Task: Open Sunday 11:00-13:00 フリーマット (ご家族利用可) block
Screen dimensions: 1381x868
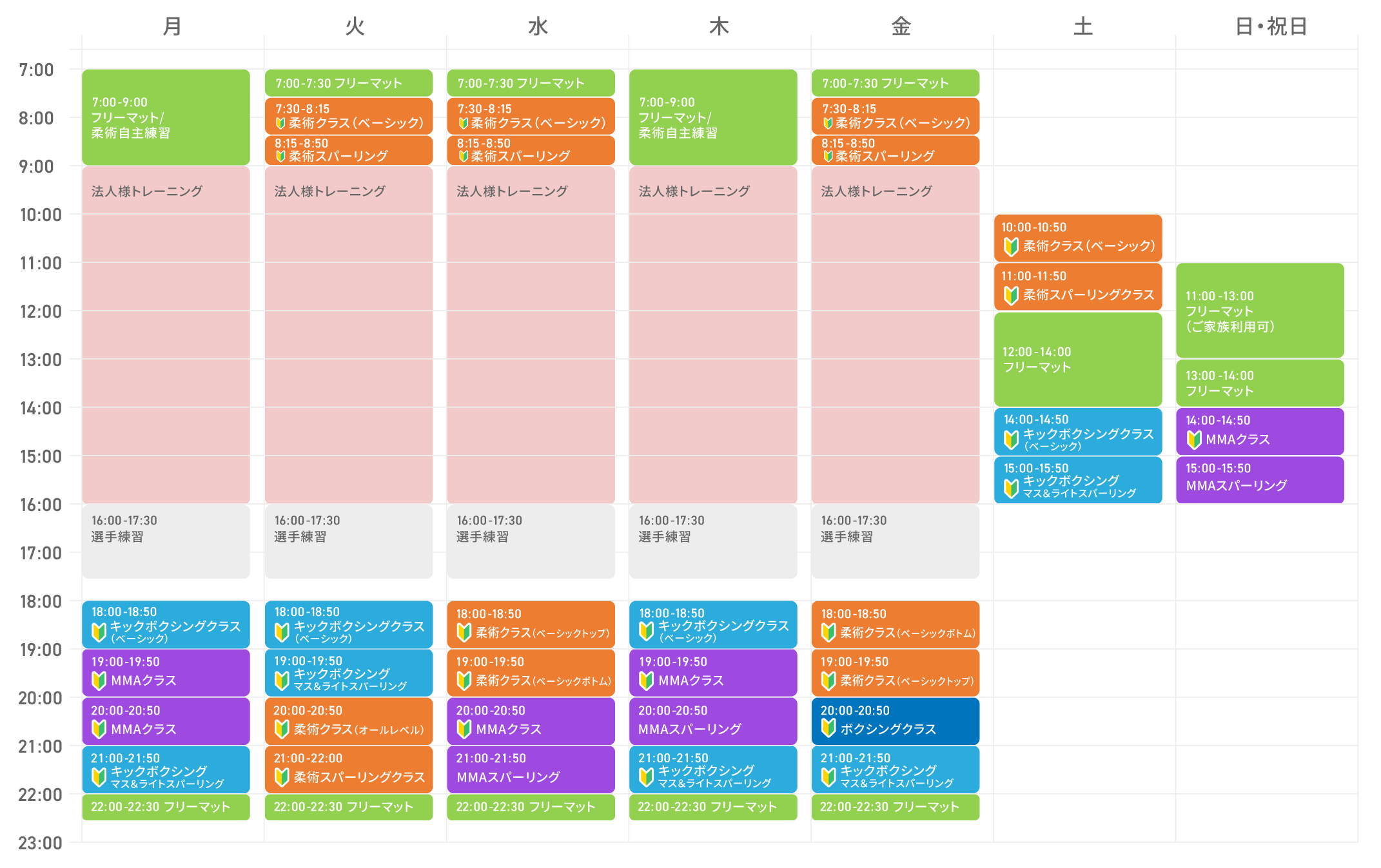Action: (1260, 311)
